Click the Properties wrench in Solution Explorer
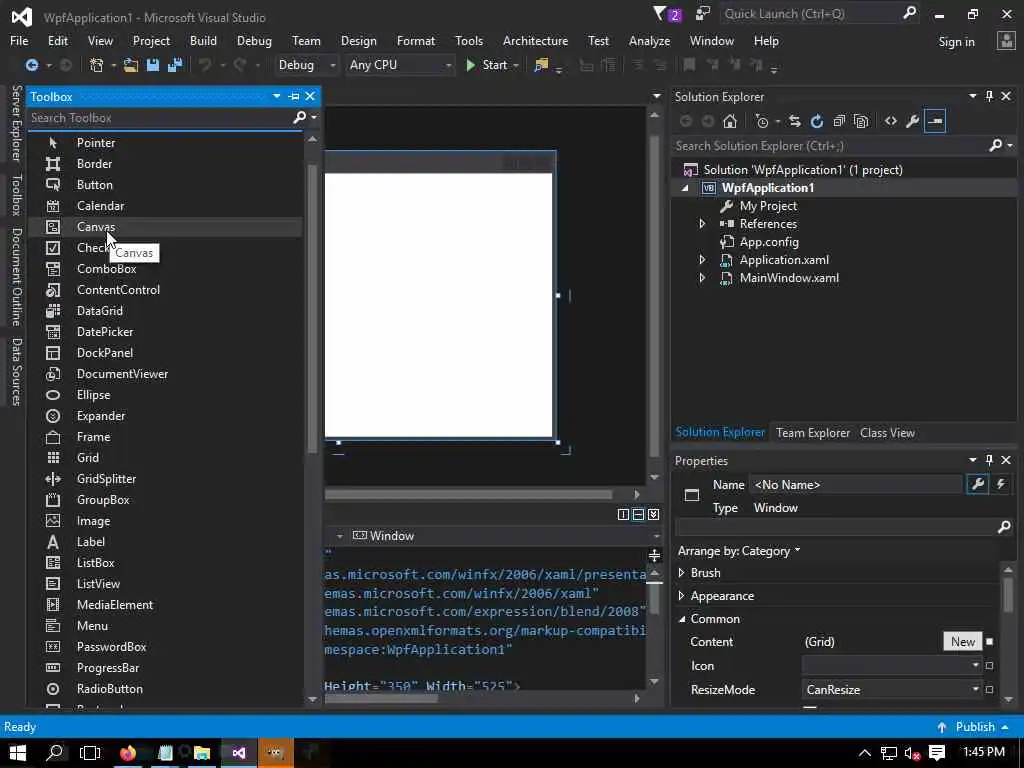This screenshot has width=1024, height=768. click(x=913, y=121)
